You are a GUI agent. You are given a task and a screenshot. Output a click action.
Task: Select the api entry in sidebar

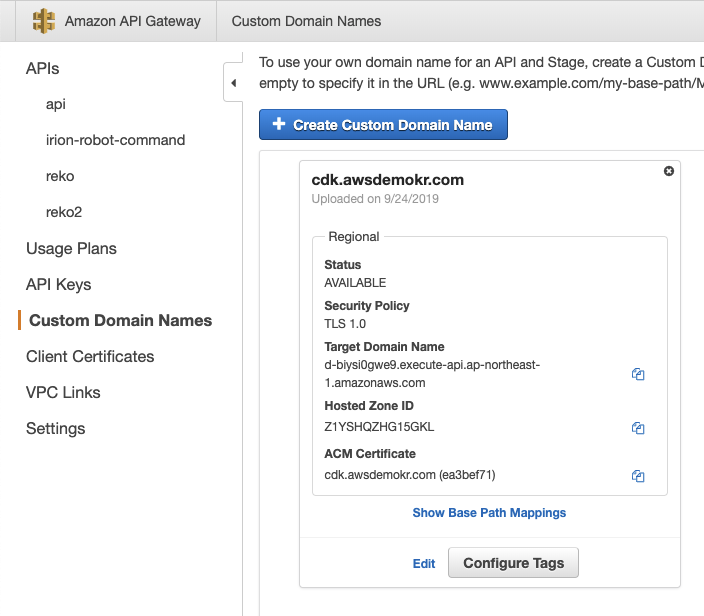(x=56, y=104)
